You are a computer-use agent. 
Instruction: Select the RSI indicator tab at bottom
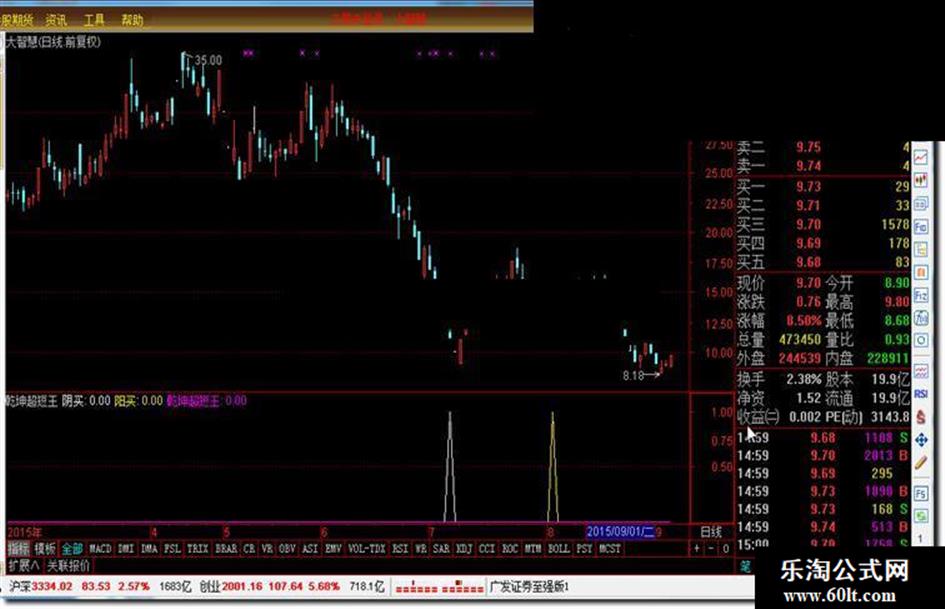point(400,549)
